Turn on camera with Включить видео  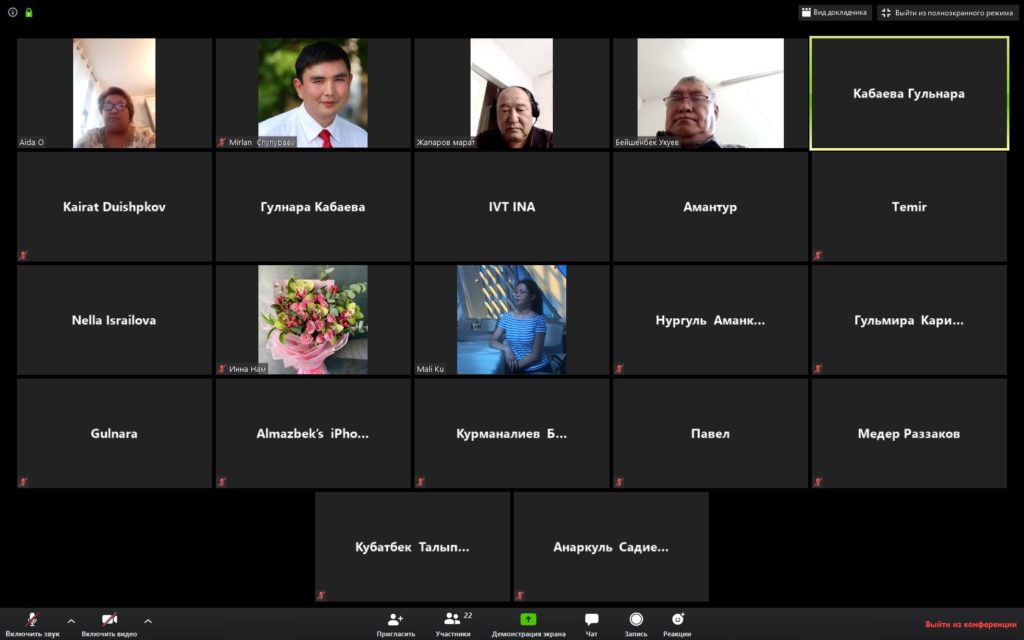[x=109, y=622]
